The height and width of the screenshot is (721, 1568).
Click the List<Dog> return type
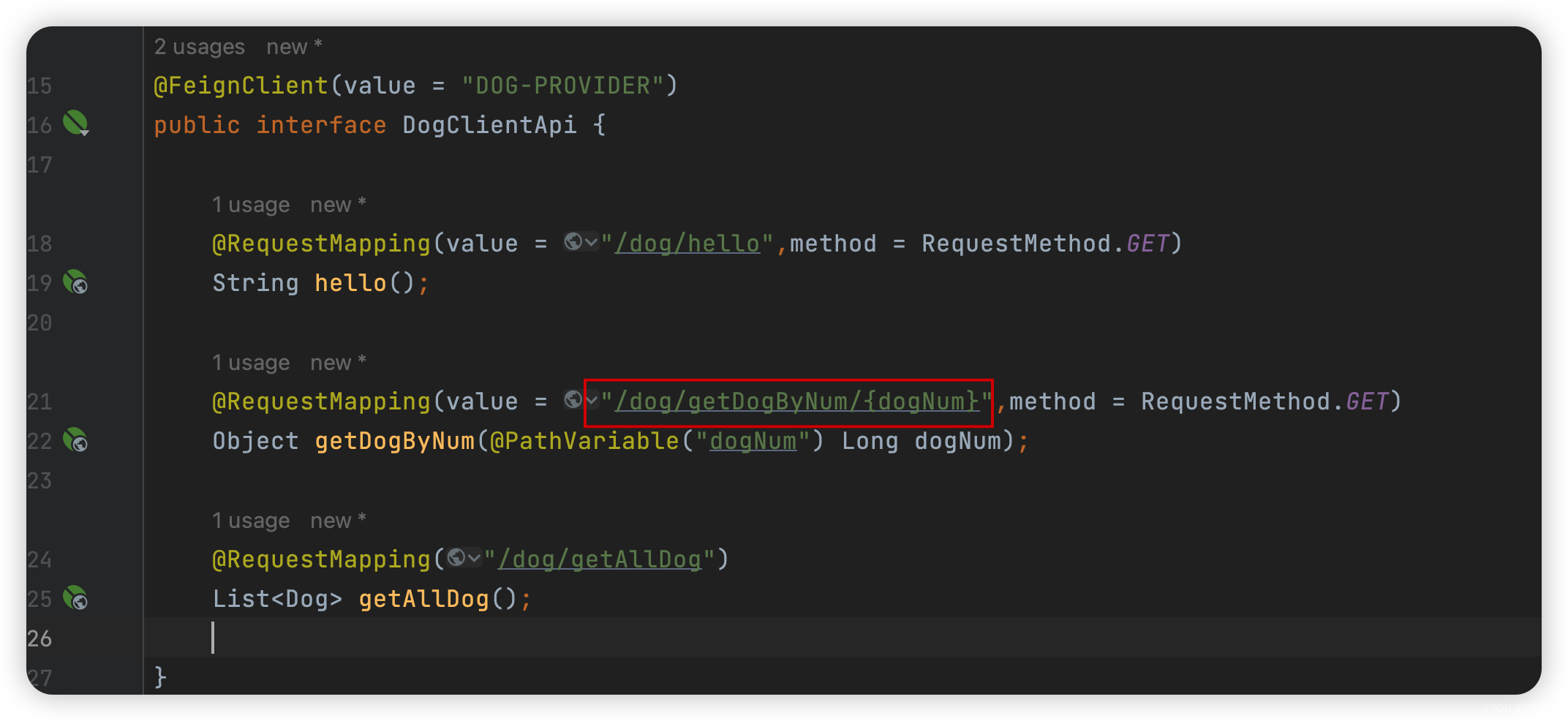click(x=277, y=599)
